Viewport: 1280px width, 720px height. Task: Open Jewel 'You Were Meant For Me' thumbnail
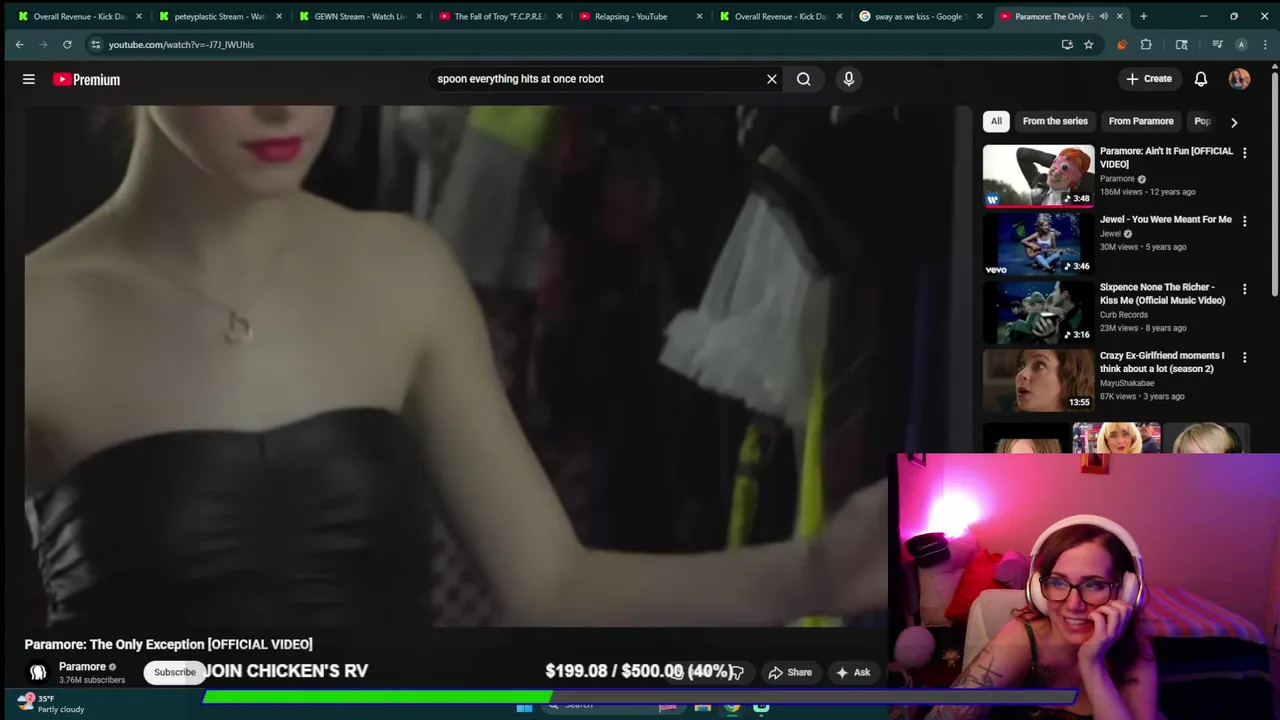coord(1038,244)
